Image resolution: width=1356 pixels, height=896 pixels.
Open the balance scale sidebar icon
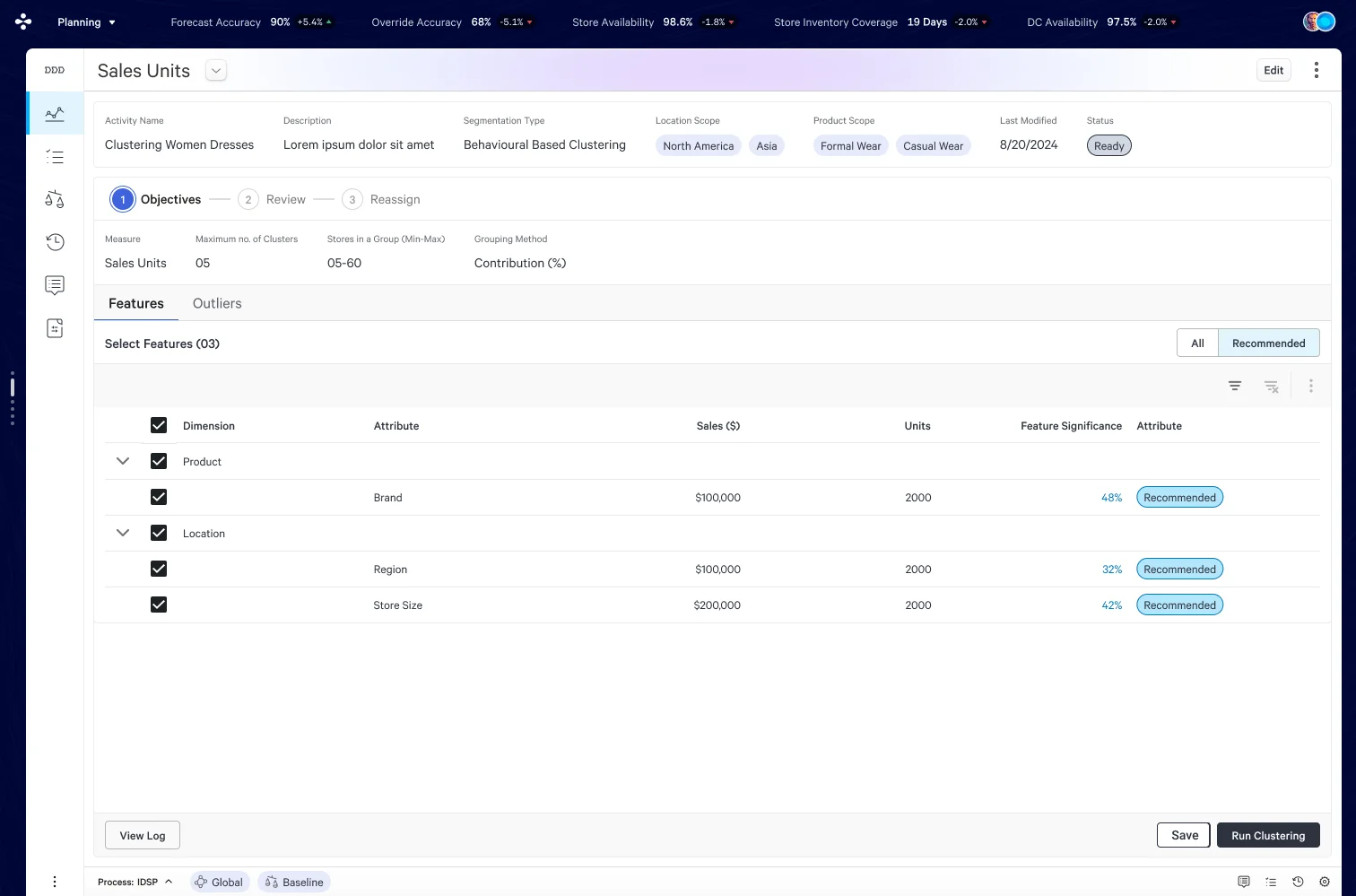(55, 199)
